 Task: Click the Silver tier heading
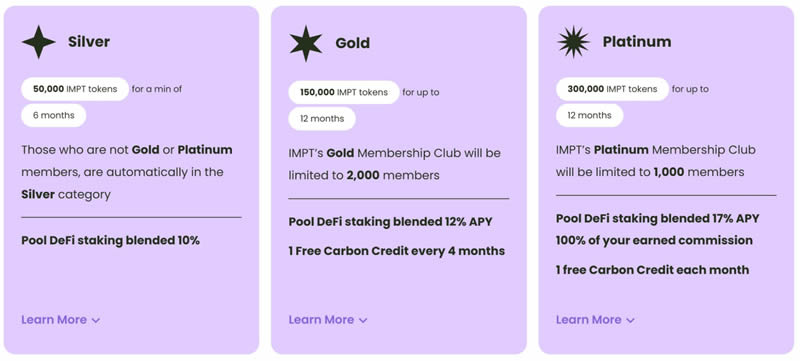click(89, 42)
